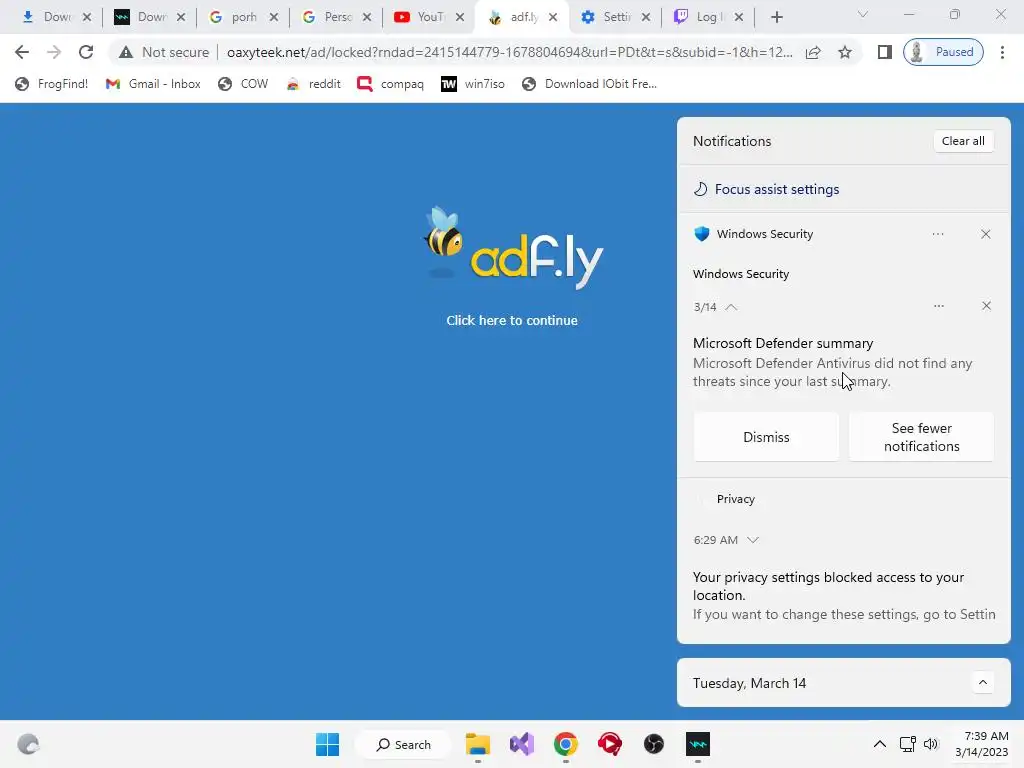The image size is (1024, 768).
Task: Open the FrogFind! bookmark
Action: [52, 84]
